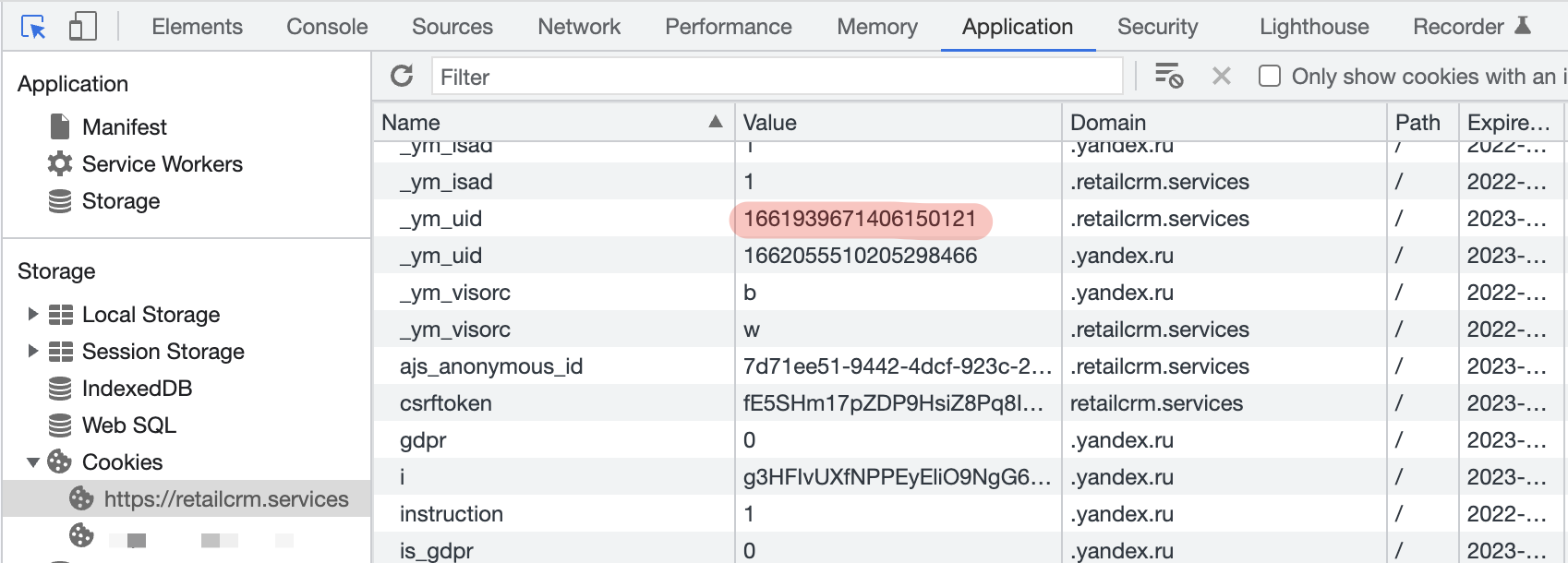Click the Recorder flask icon

1523,26
